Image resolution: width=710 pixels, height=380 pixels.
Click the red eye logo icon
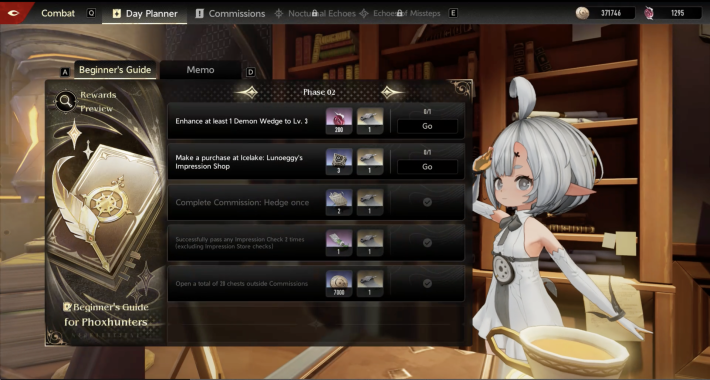click(14, 13)
